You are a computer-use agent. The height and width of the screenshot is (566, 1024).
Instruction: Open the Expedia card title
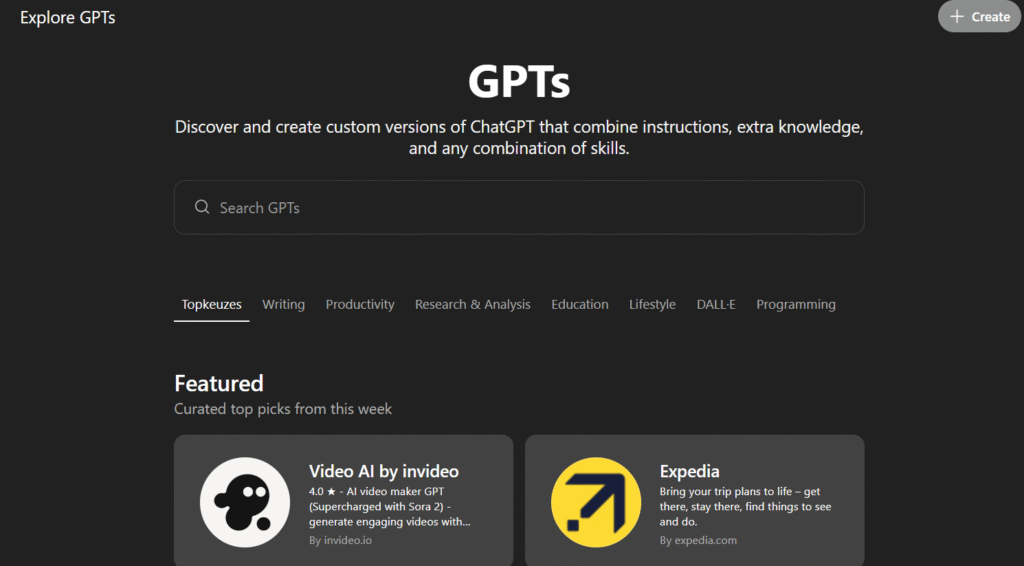click(x=690, y=471)
